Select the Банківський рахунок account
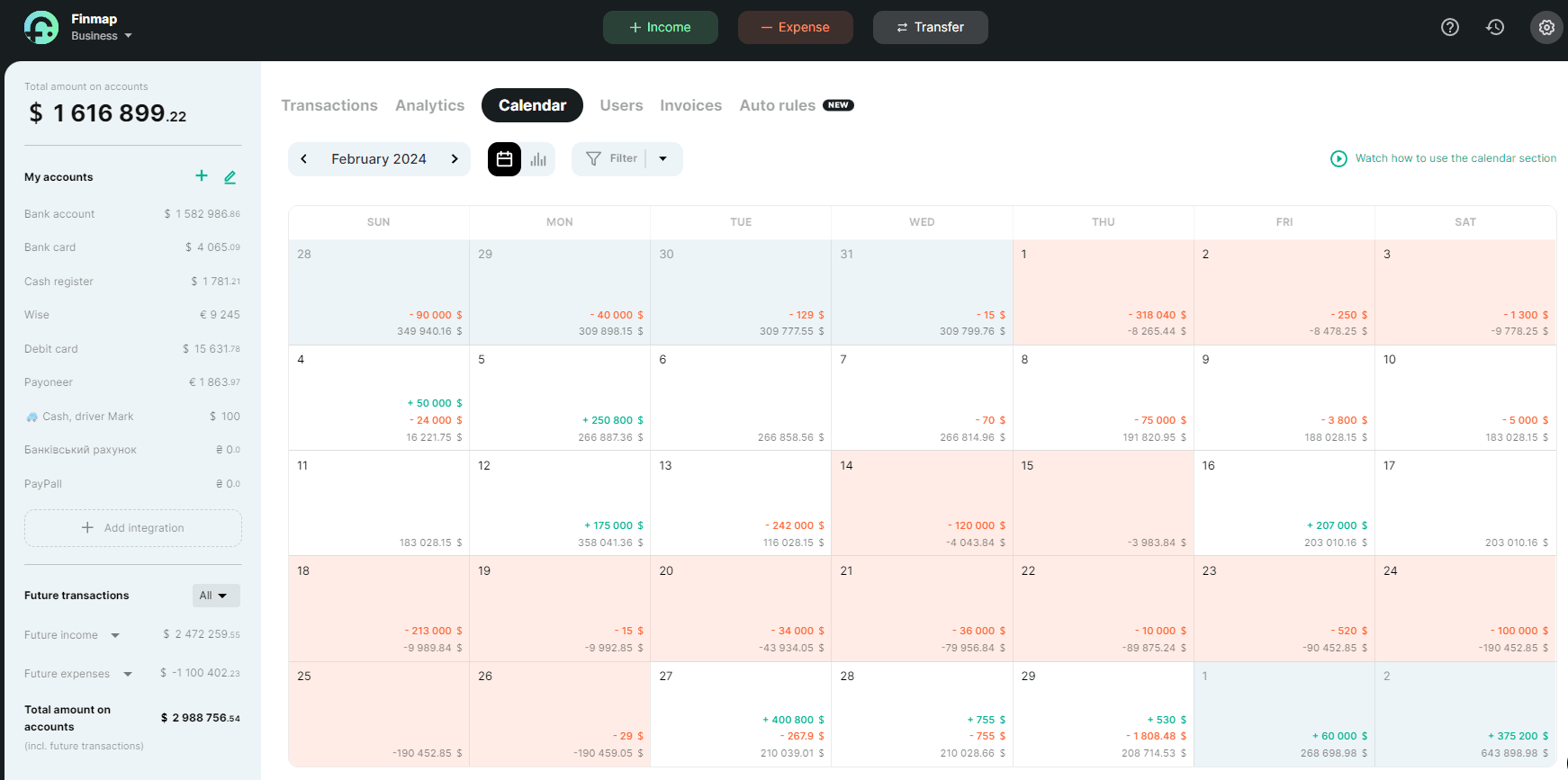1568x780 pixels. pyautogui.click(x=132, y=450)
